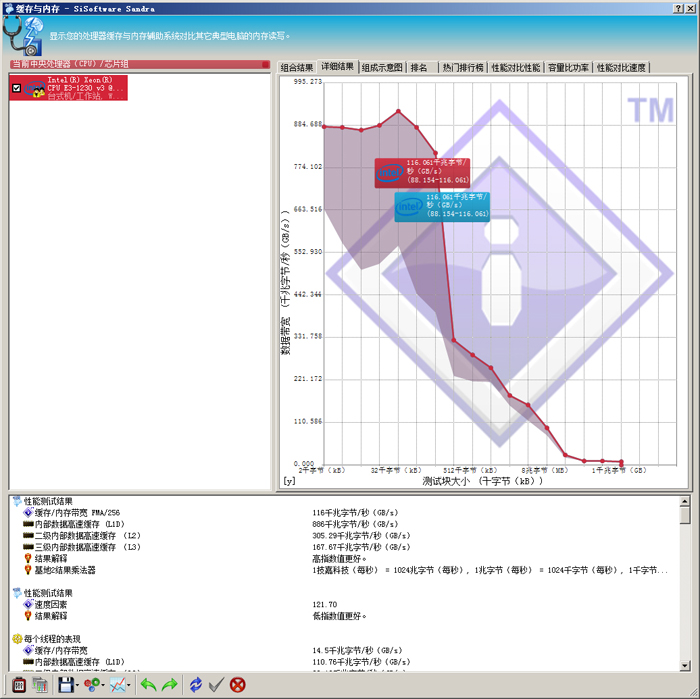Open the 热门排行榜 tab
Screen dimensions: 700x699
[463, 67]
